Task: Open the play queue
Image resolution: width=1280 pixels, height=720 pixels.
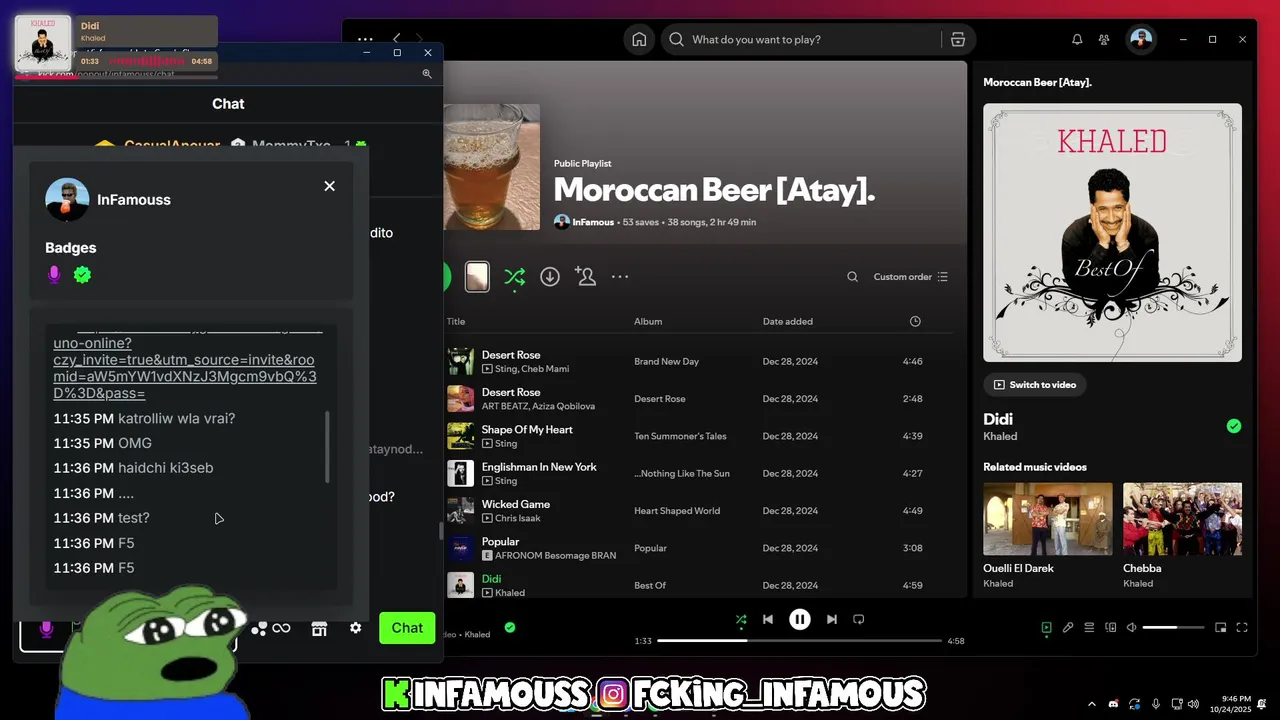Action: point(1090,628)
